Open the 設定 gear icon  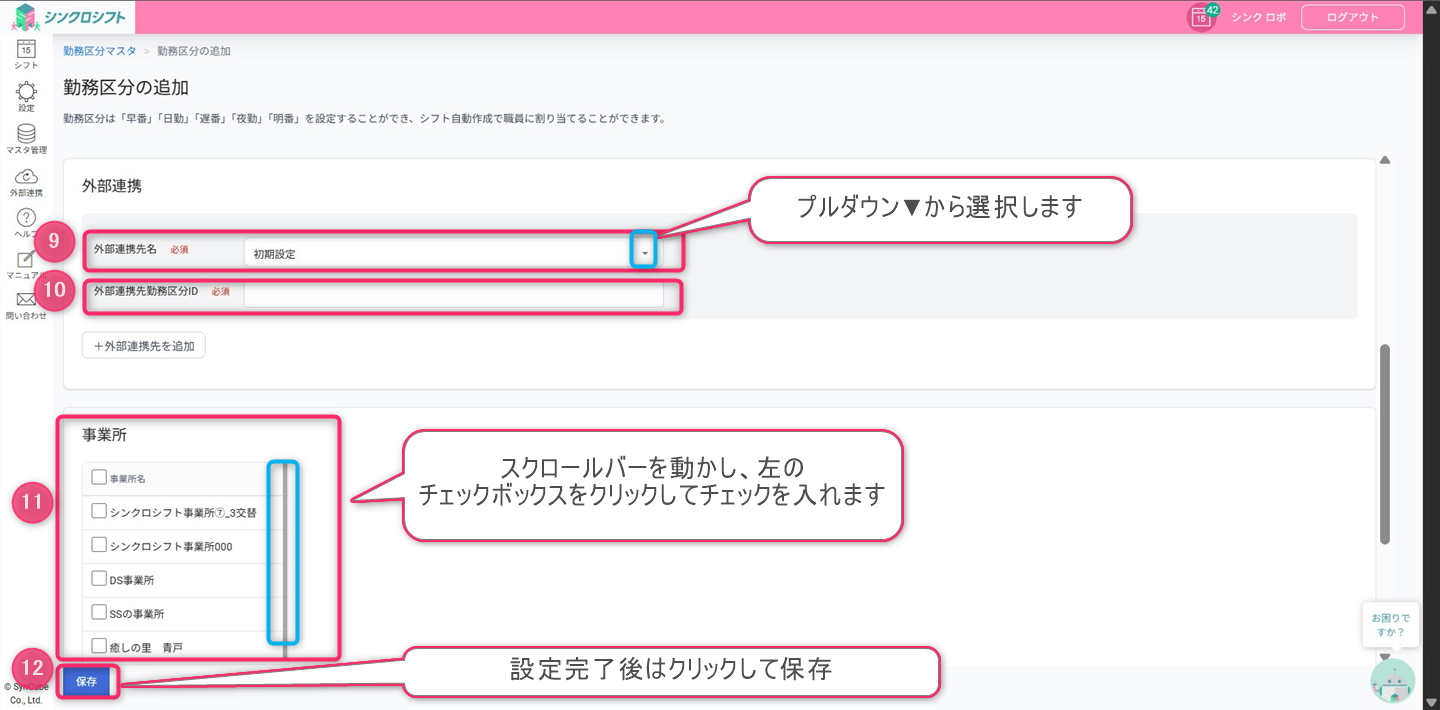(26, 92)
